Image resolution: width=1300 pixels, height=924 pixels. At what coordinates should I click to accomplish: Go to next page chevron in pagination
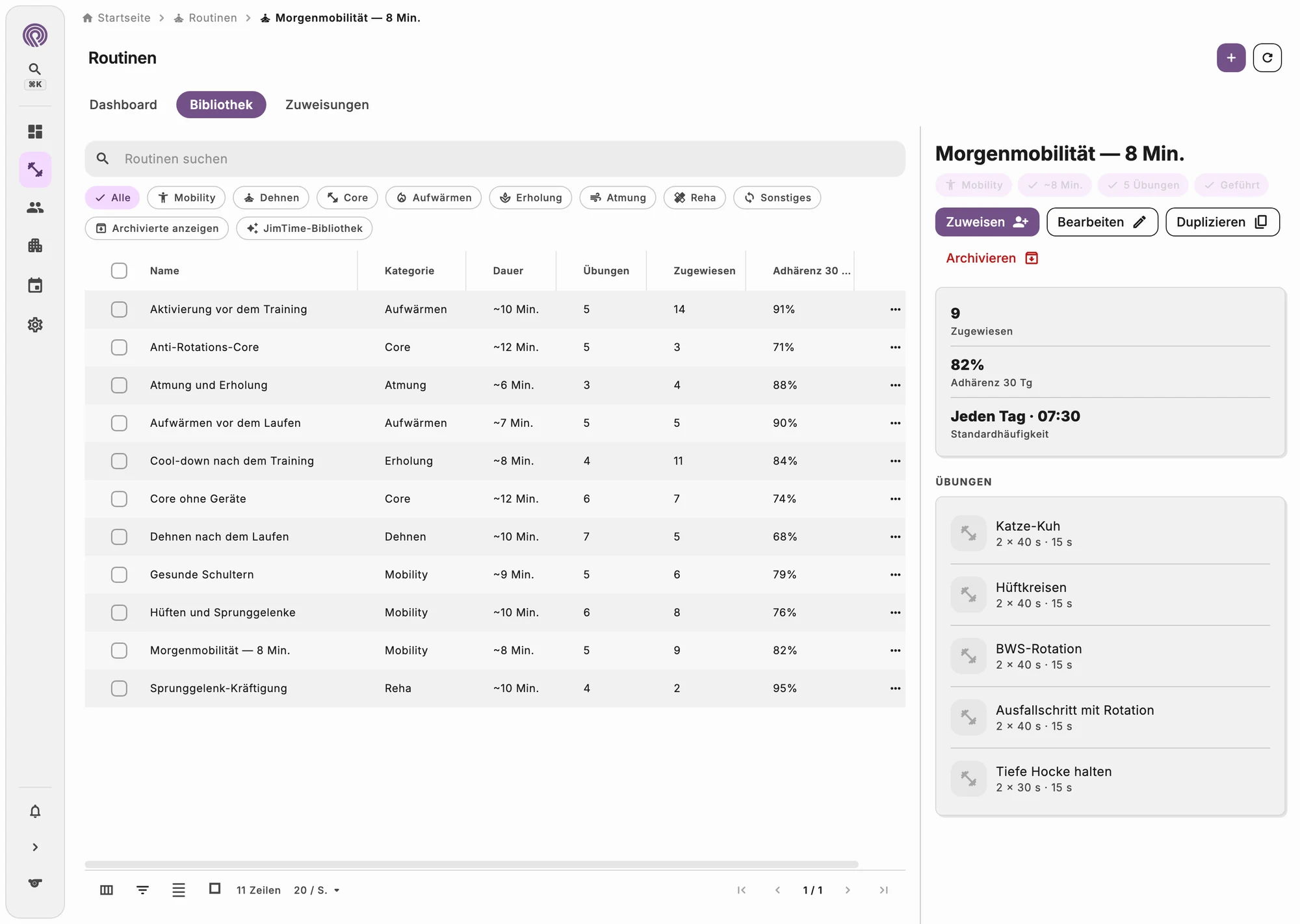pos(848,890)
